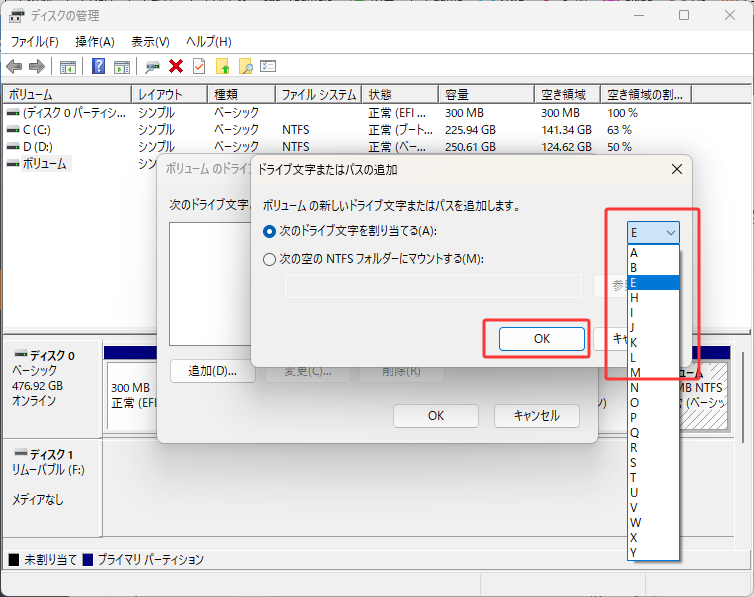Toggle the console tree pane icon

pos(67,66)
